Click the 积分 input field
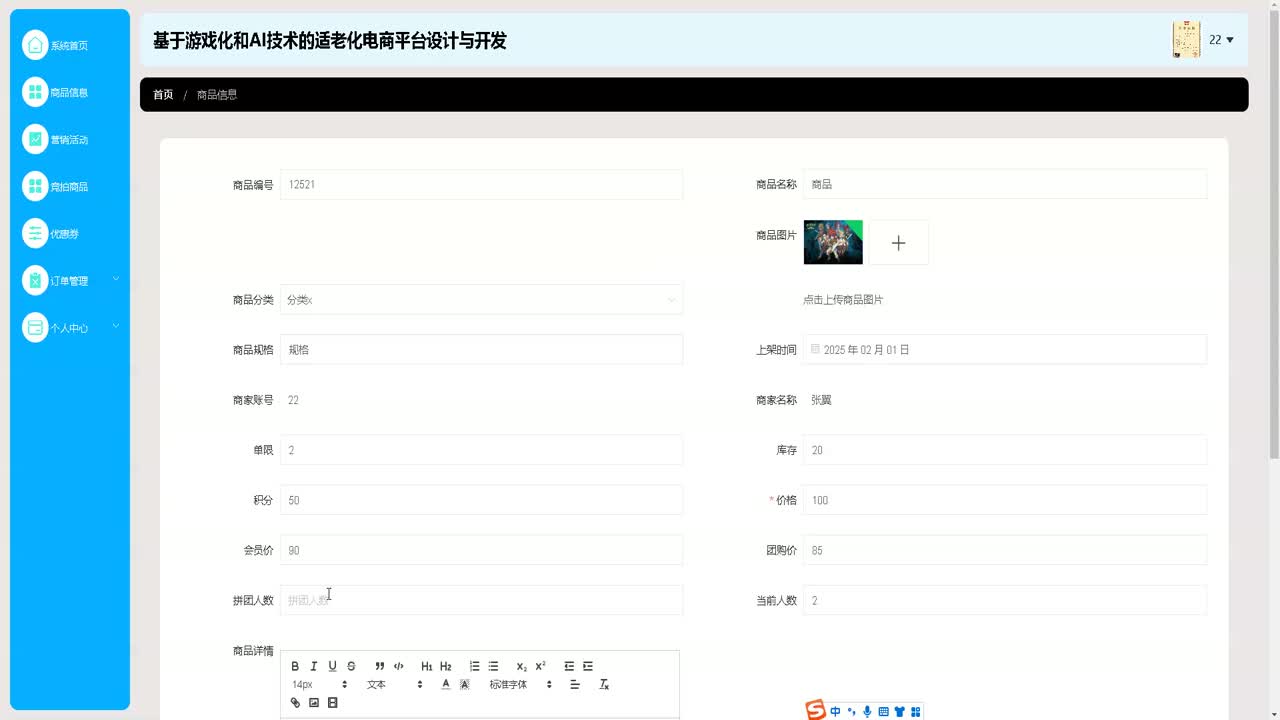Viewport: 1280px width, 720px height. tap(481, 499)
